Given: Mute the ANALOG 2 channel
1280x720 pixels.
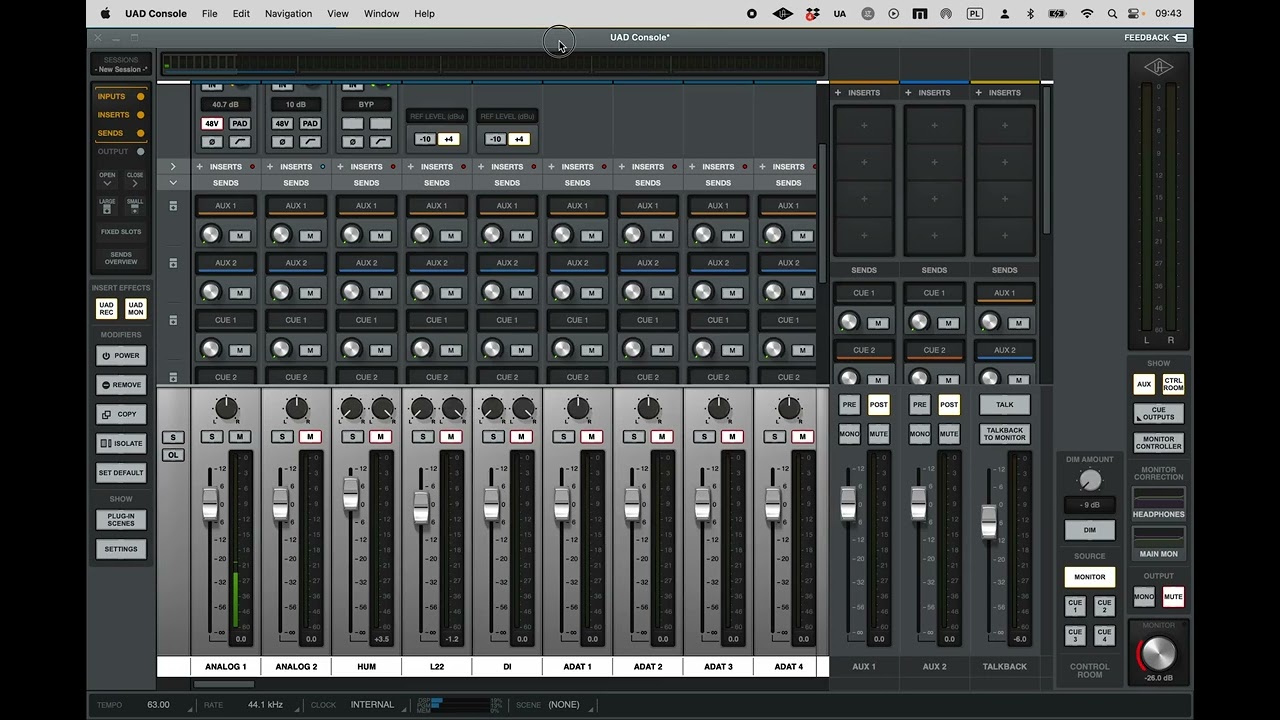Looking at the screenshot, I should [310, 437].
